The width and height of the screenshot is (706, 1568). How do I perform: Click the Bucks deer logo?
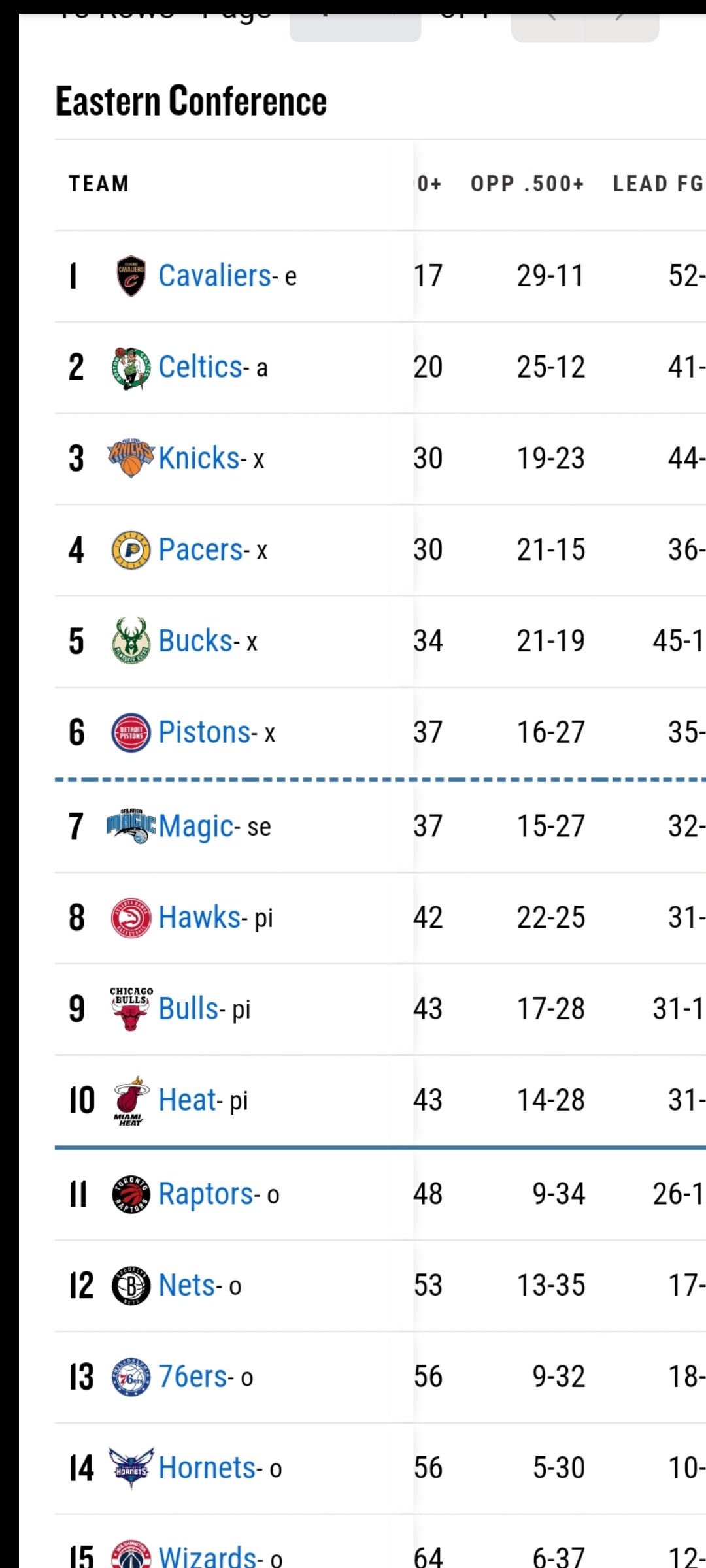[131, 641]
